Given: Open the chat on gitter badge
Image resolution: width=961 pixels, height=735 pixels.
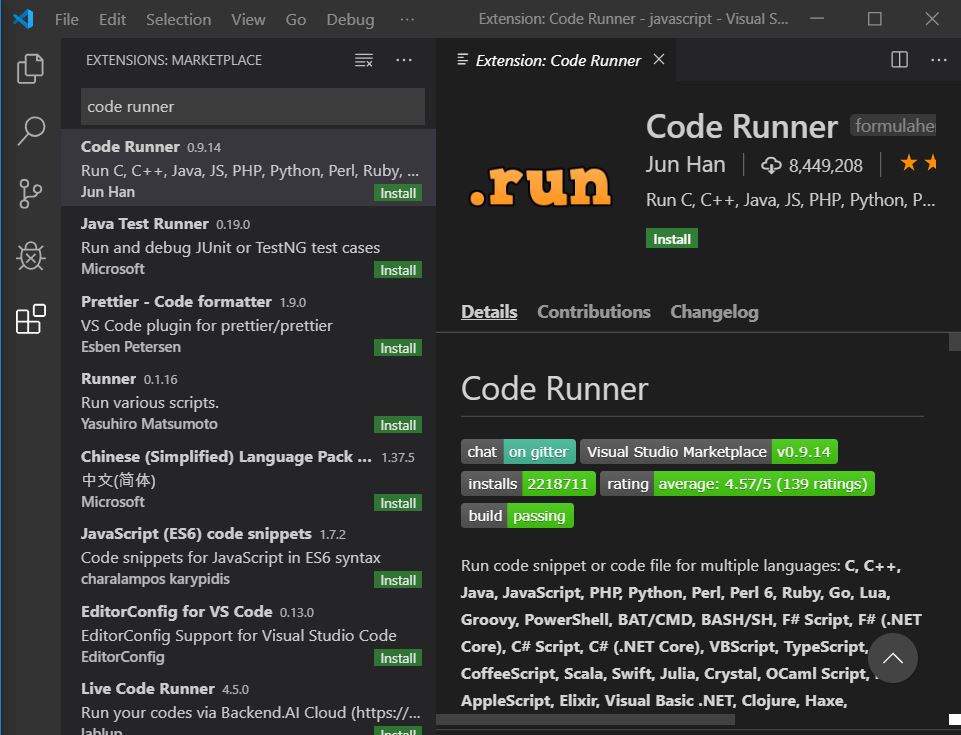Looking at the screenshot, I should click(518, 452).
